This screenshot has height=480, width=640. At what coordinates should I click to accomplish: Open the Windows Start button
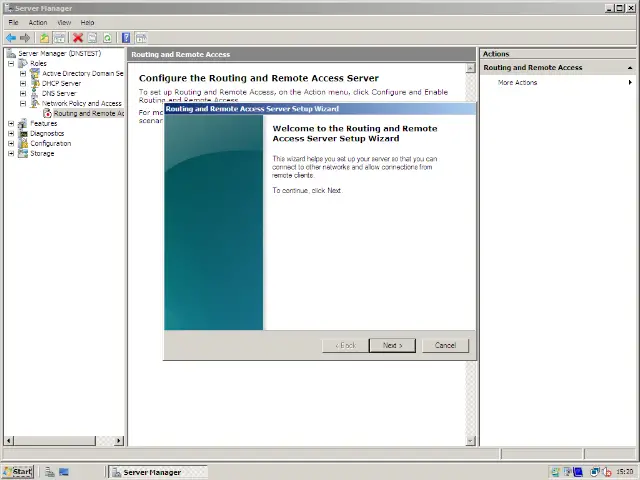18,471
